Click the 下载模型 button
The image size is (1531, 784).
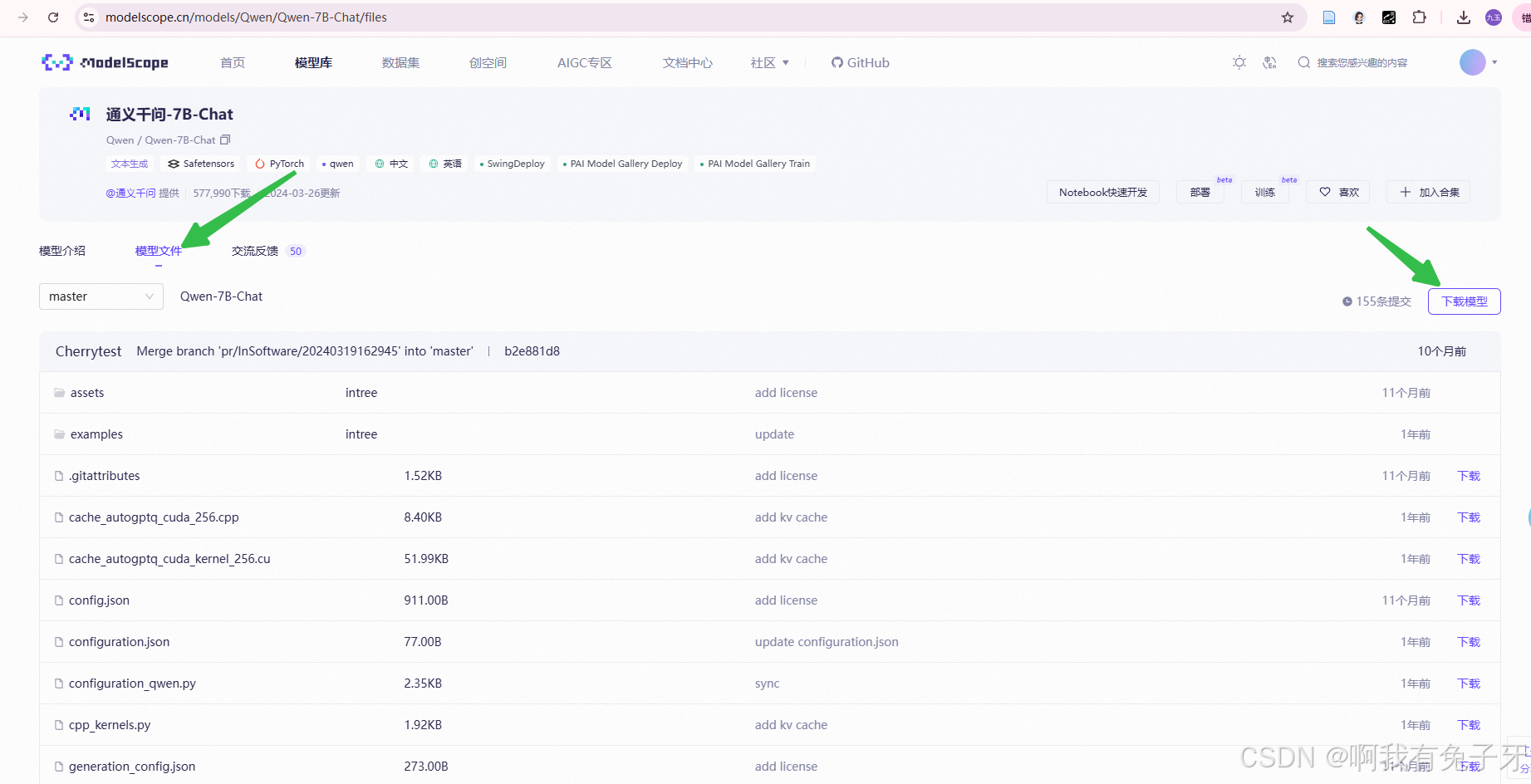click(1465, 301)
